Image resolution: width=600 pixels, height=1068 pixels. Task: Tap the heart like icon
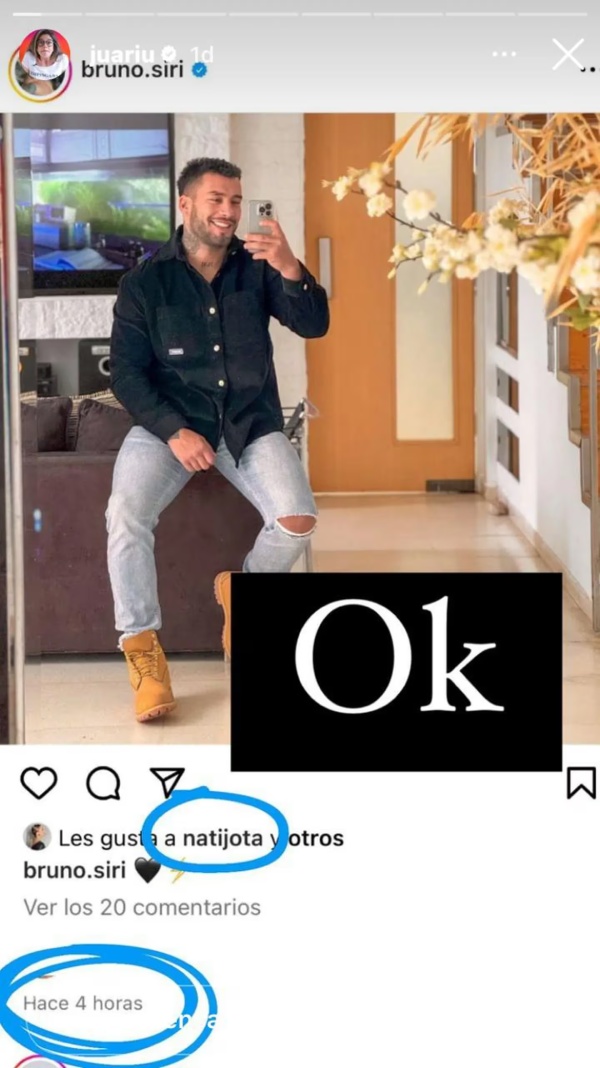[x=39, y=782]
